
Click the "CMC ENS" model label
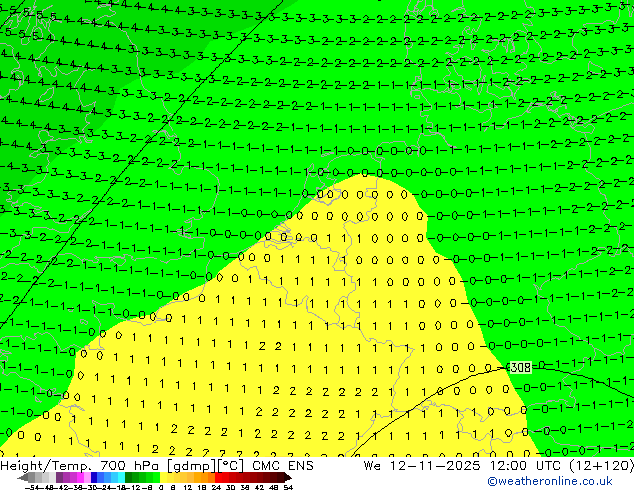coord(283,466)
